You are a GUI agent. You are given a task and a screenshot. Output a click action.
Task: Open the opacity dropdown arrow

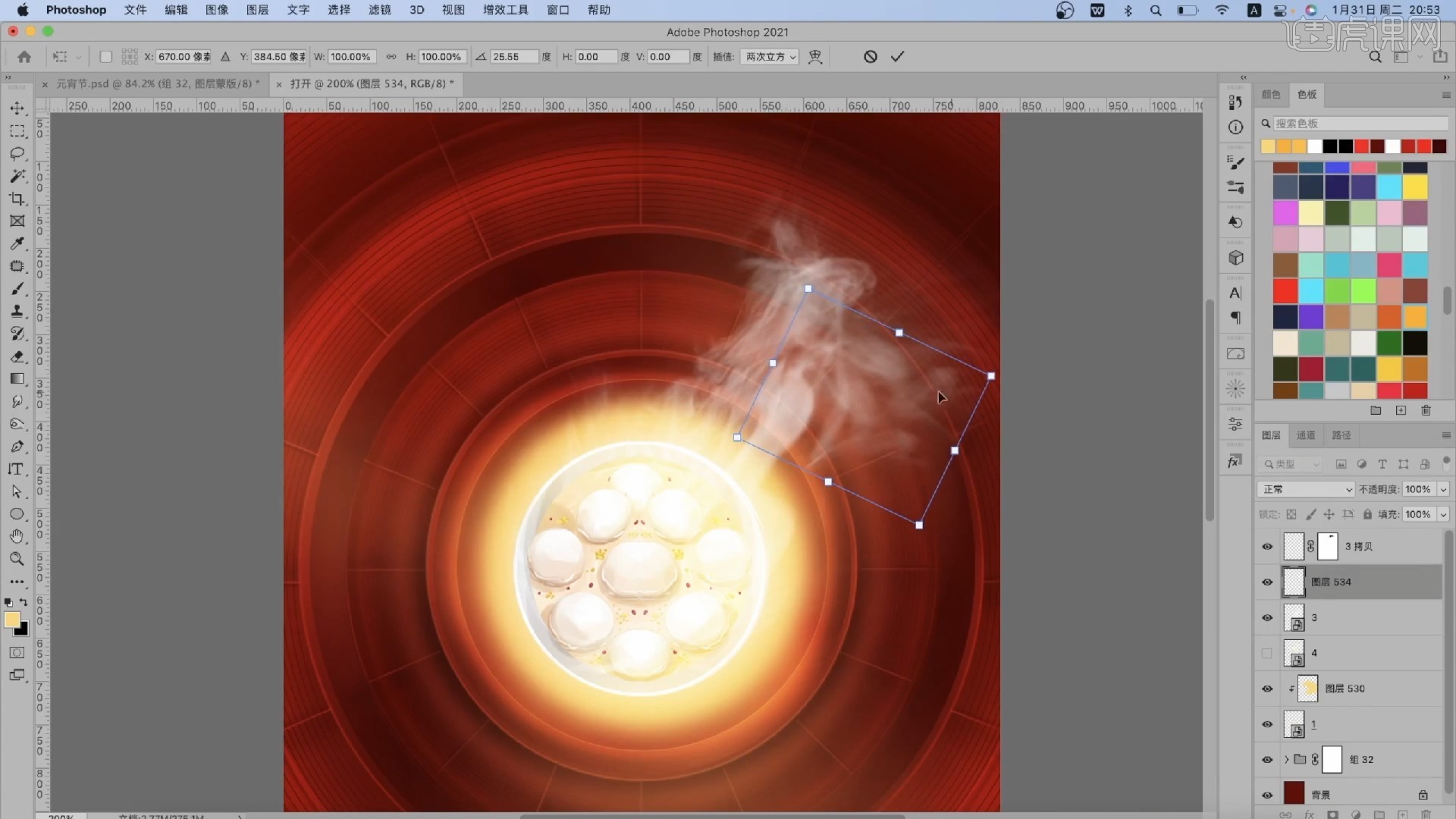point(1443,489)
